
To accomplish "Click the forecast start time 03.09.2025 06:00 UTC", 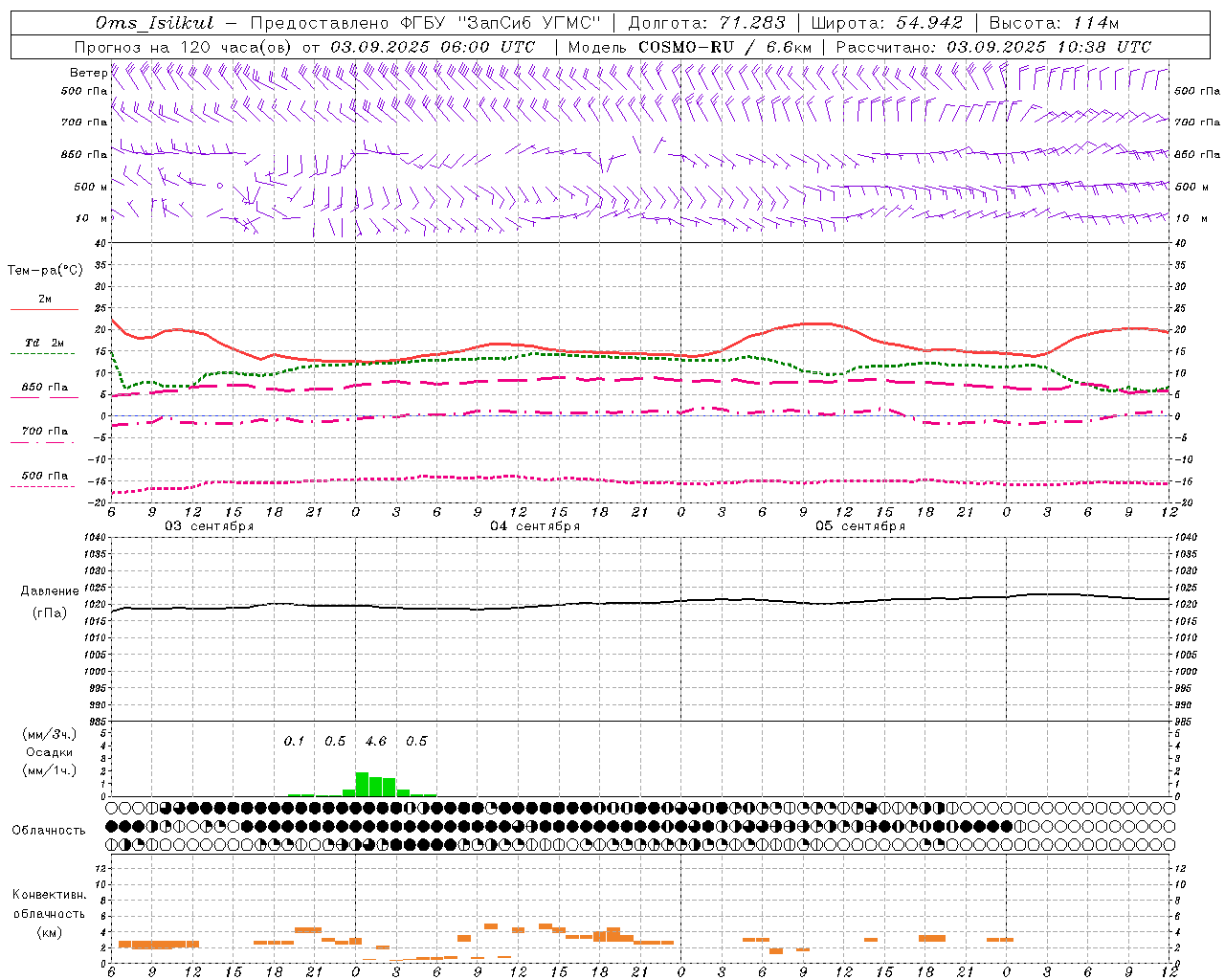I will point(433,47).
